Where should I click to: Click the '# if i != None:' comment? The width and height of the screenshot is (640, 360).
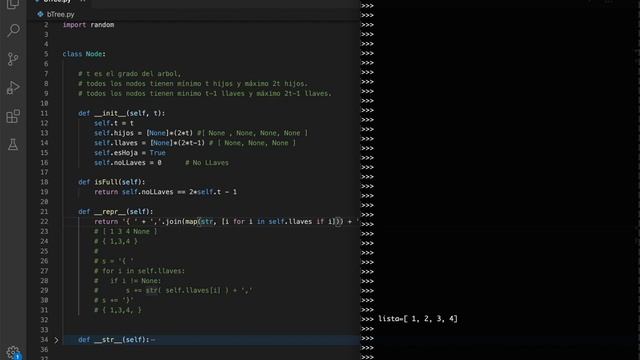point(127,281)
